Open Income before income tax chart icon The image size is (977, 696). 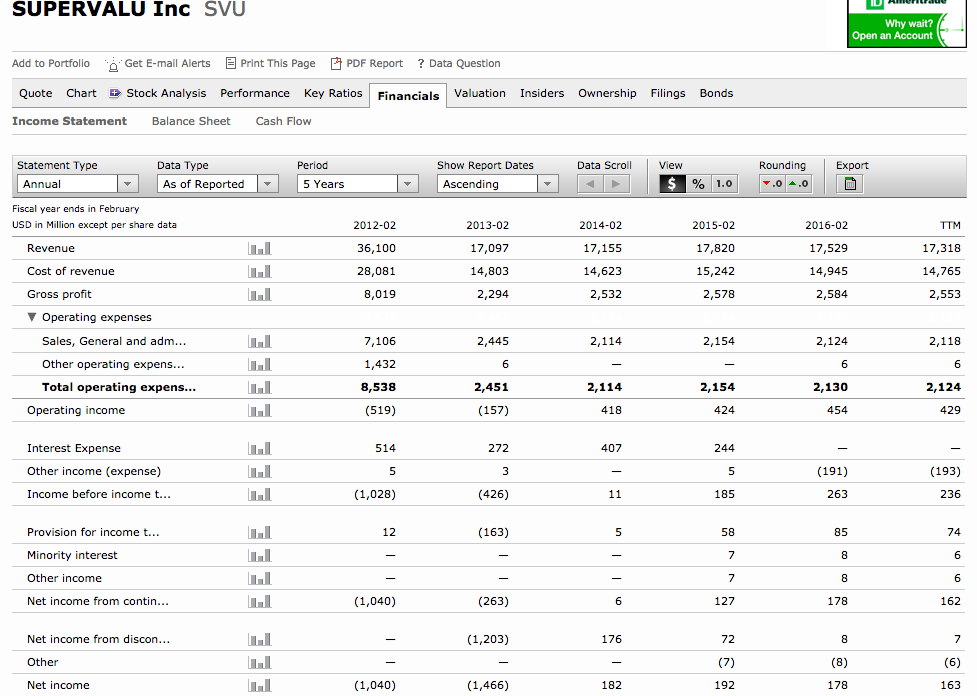coord(259,495)
